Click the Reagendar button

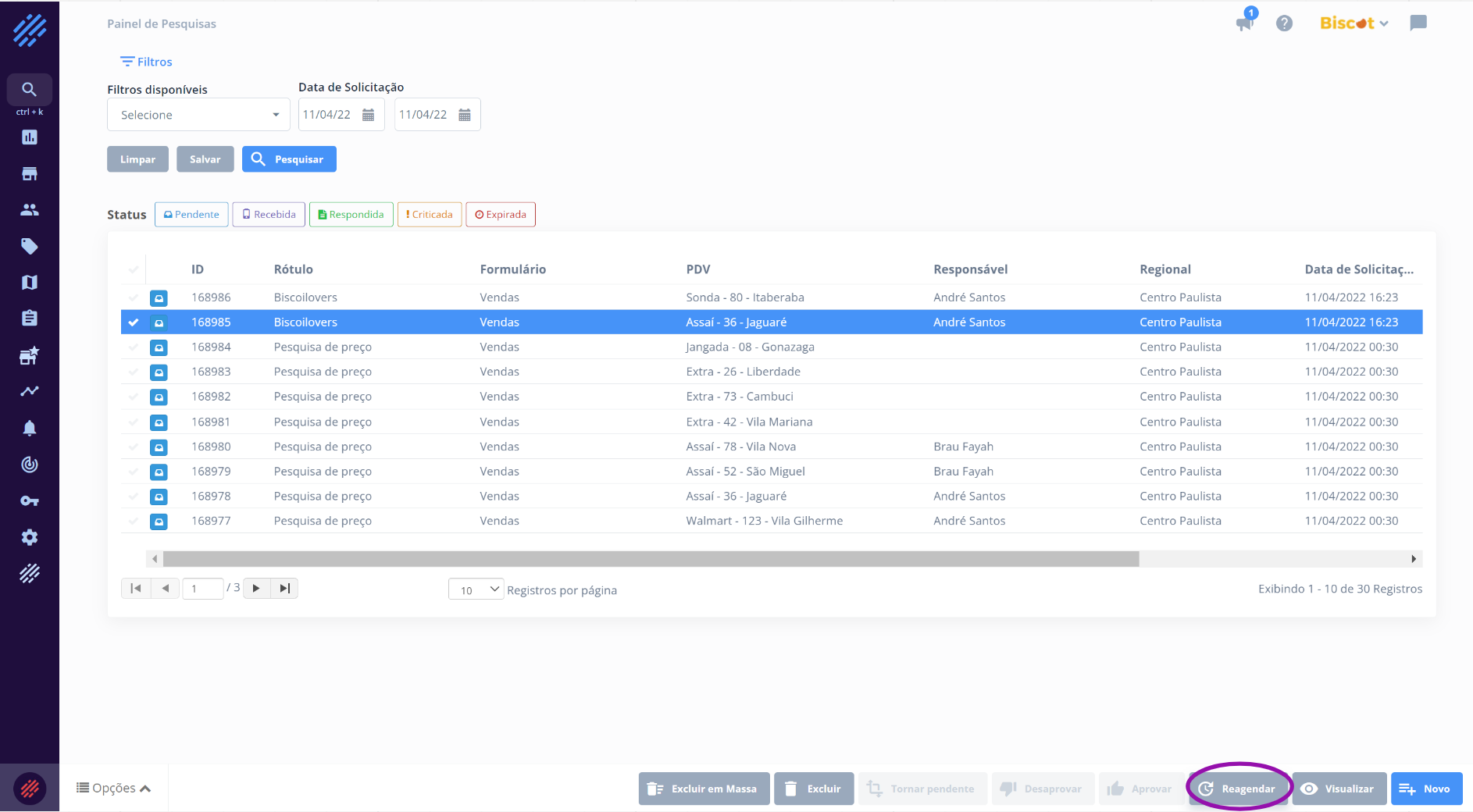coord(1239,789)
